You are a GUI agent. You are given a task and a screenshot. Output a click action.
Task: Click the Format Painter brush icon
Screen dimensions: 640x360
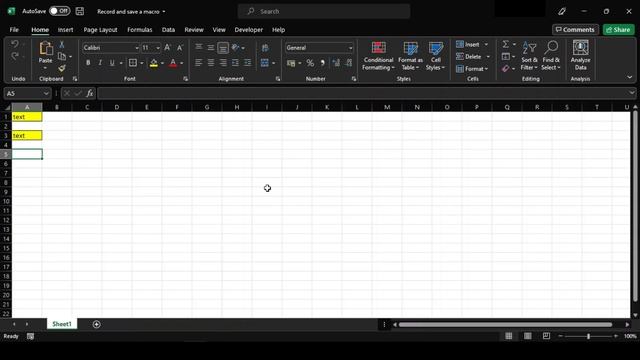[x=62, y=68]
